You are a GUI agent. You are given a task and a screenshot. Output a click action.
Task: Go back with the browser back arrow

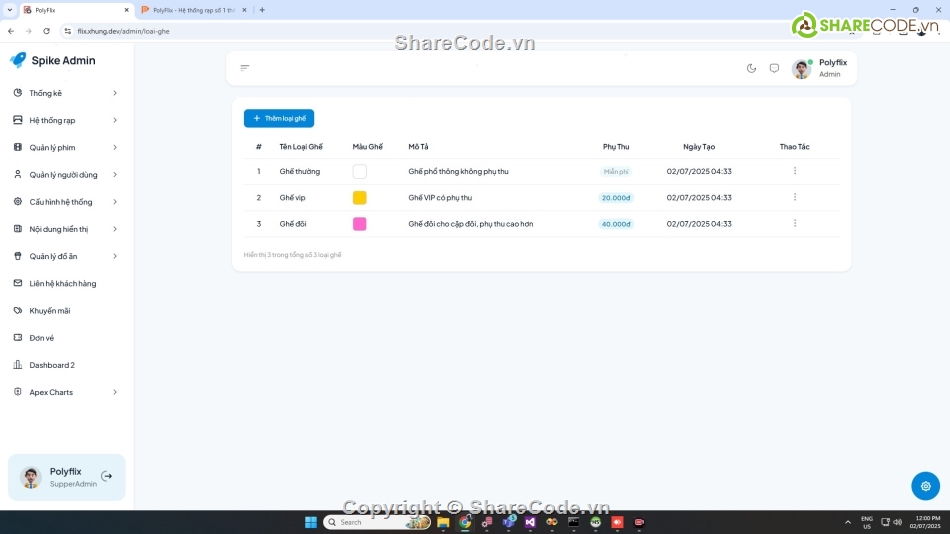click(11, 31)
